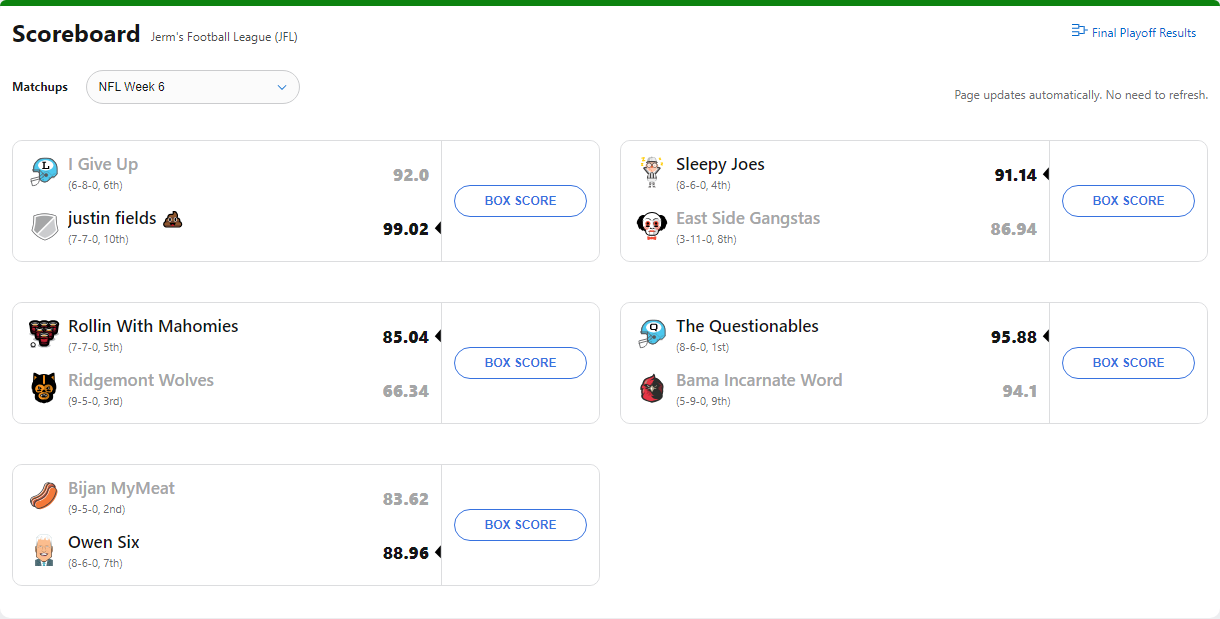Click the Bama Incarnate Word cardinal logo
Viewport: 1220px width, 619px height.
(x=652, y=388)
